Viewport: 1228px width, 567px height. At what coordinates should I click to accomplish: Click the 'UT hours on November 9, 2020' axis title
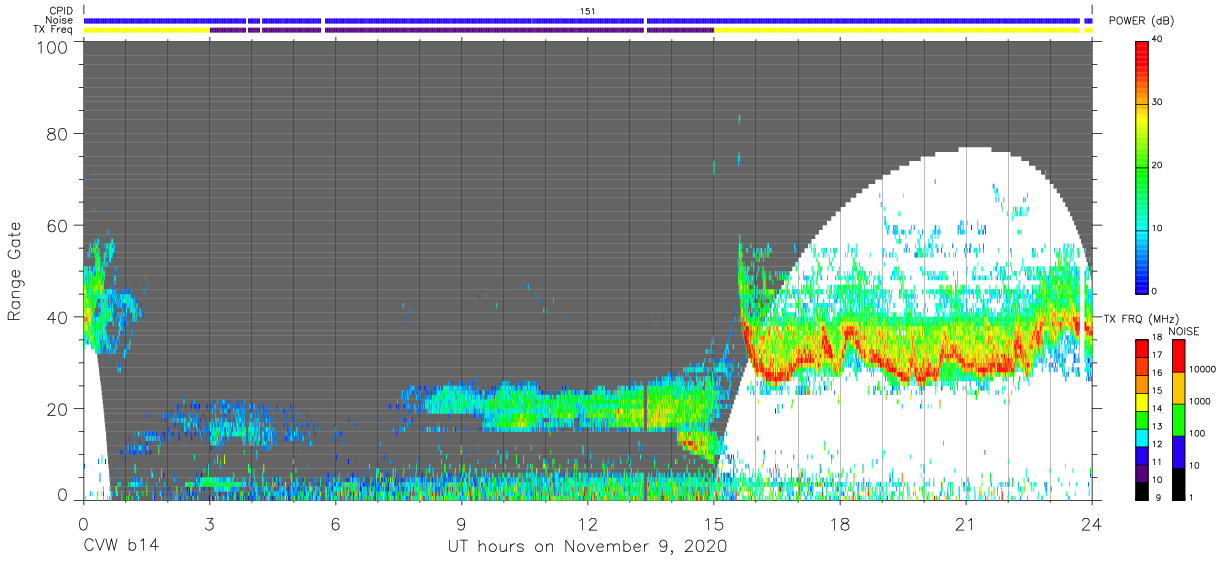(587, 547)
